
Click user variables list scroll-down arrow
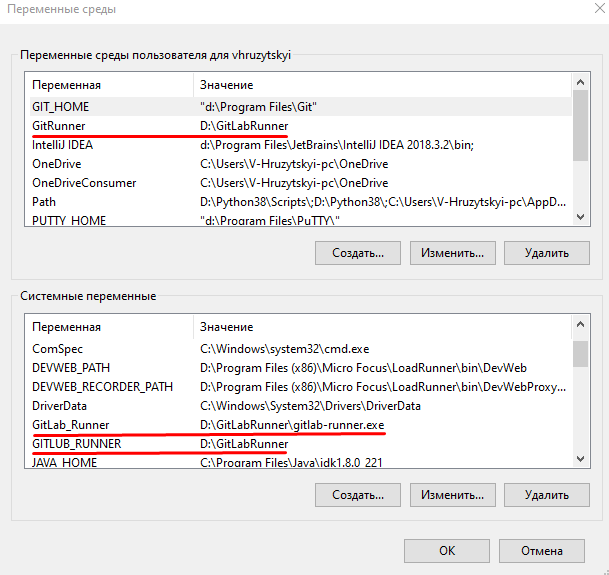click(x=581, y=217)
